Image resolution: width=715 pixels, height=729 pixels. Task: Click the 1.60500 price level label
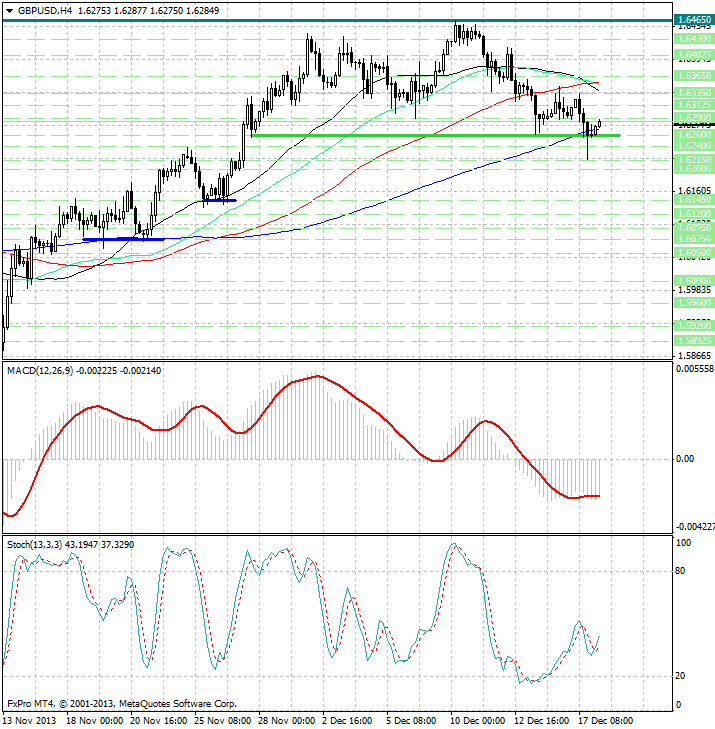pyautogui.click(x=694, y=252)
